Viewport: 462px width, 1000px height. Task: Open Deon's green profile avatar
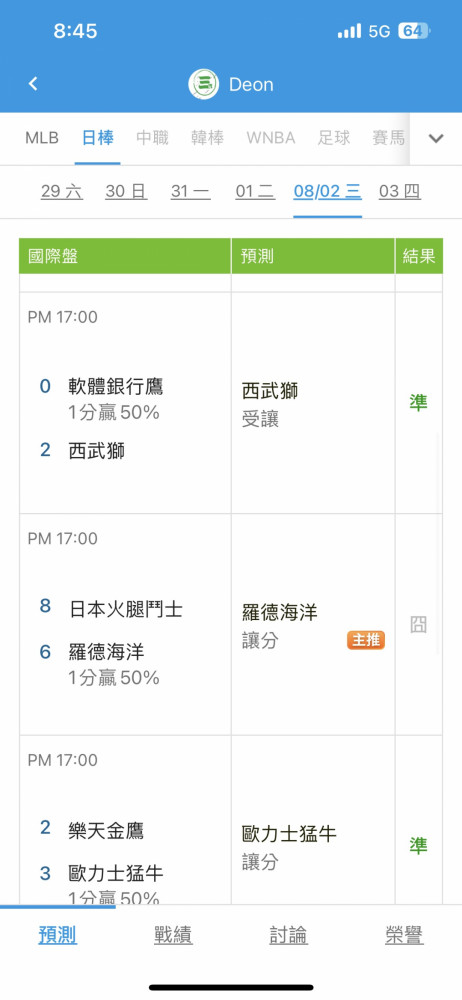click(x=204, y=85)
